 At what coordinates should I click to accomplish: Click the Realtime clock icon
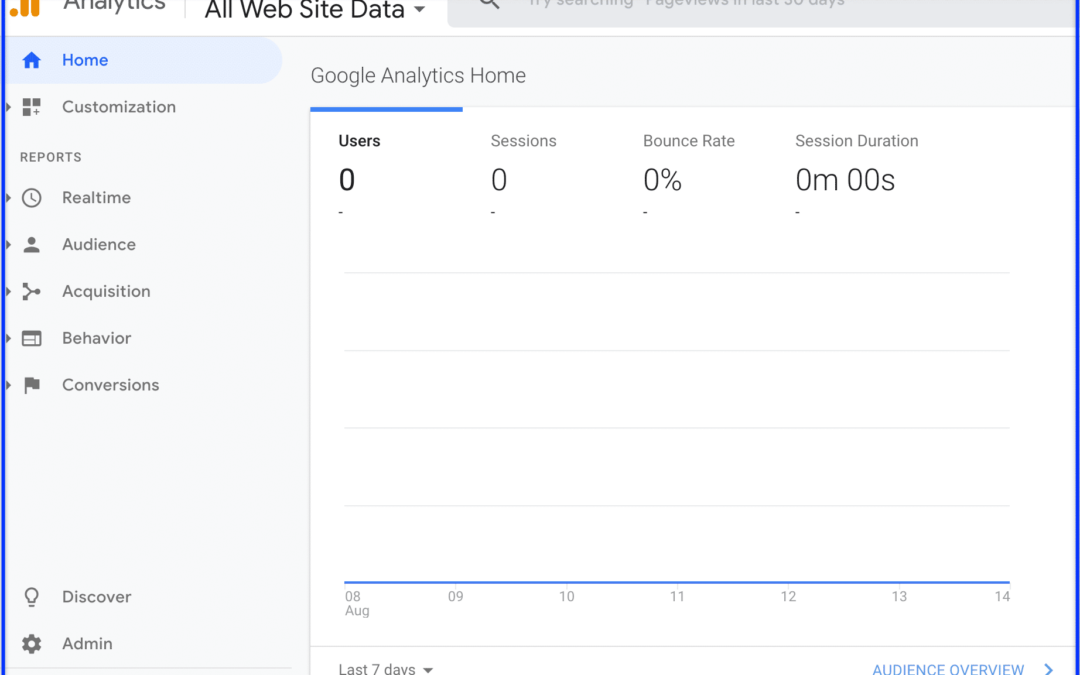tap(32, 198)
